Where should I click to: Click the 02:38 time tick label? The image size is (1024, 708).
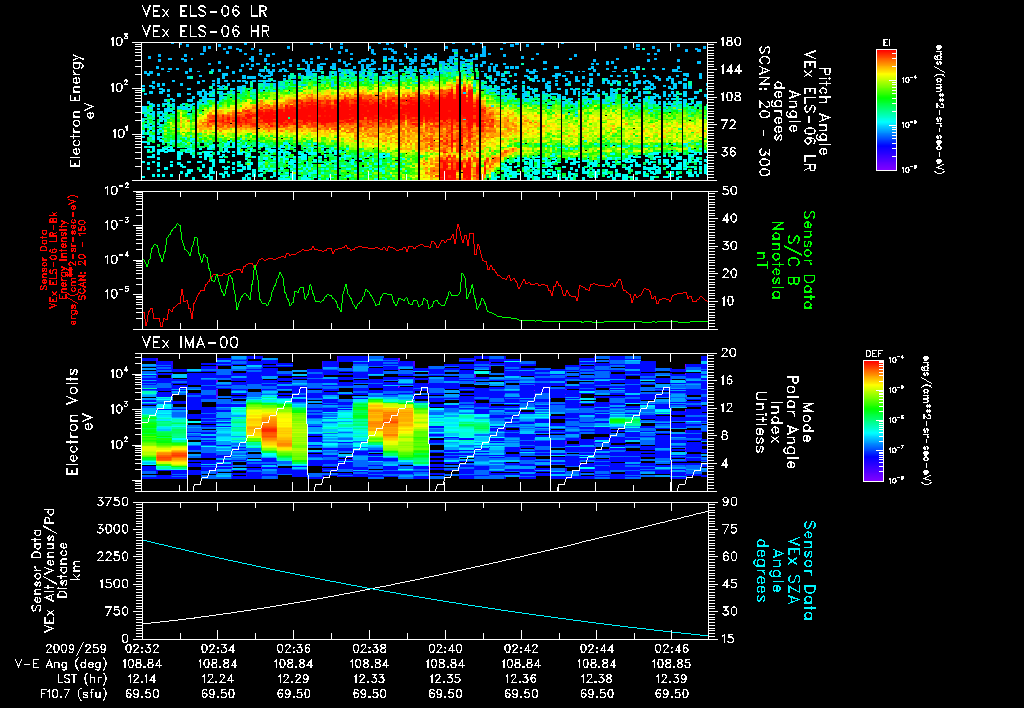[x=370, y=649]
